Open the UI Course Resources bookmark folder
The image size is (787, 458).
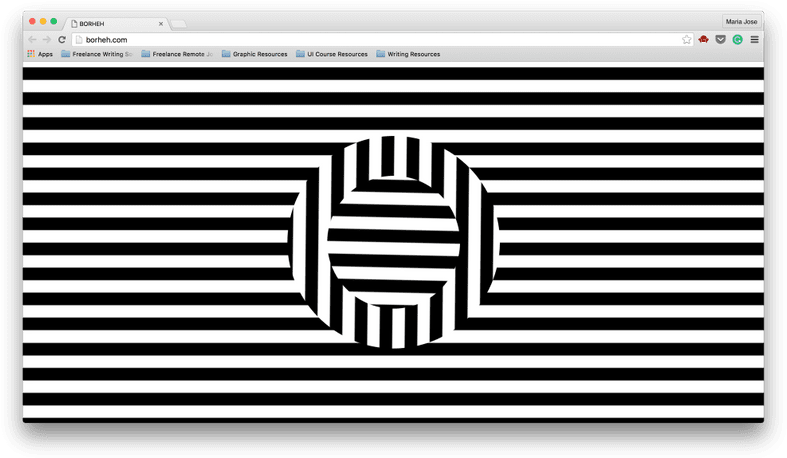coord(332,54)
